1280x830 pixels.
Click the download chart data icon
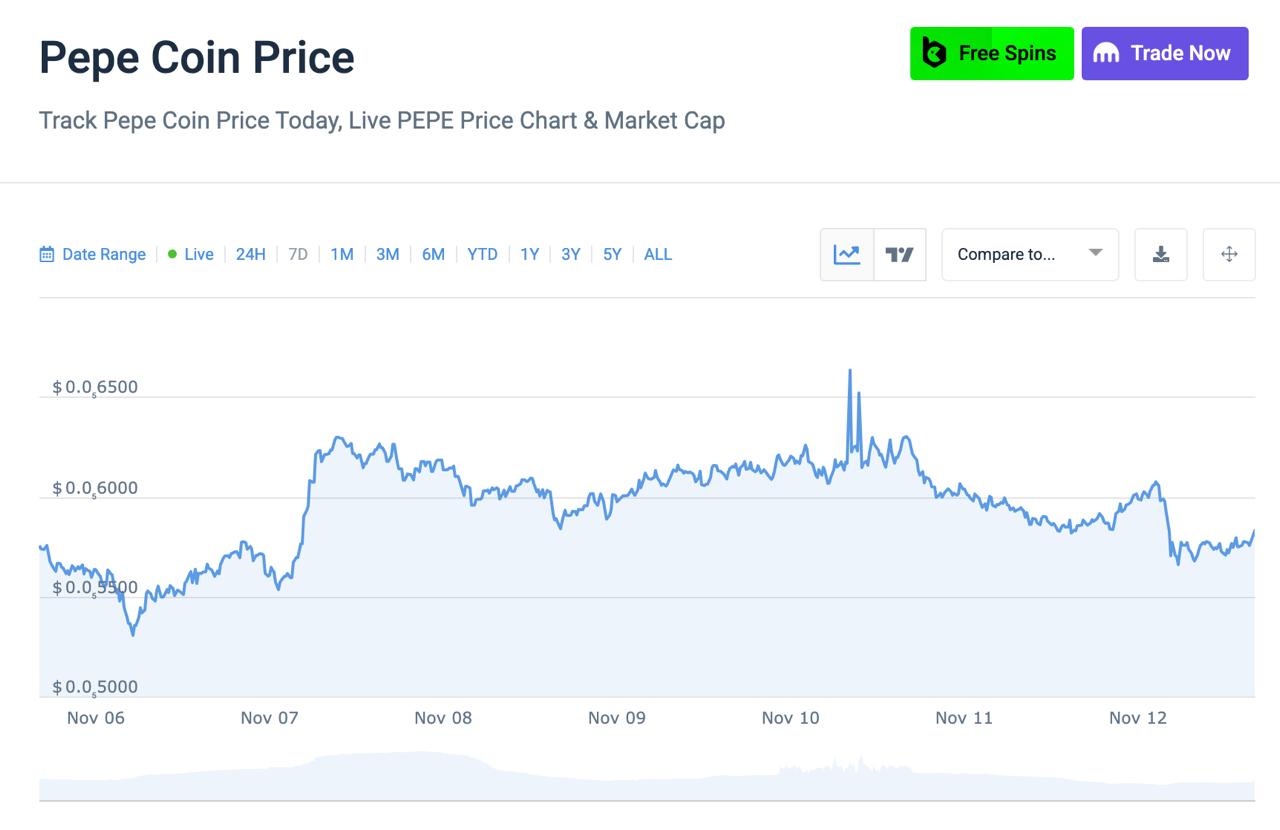(x=1161, y=255)
